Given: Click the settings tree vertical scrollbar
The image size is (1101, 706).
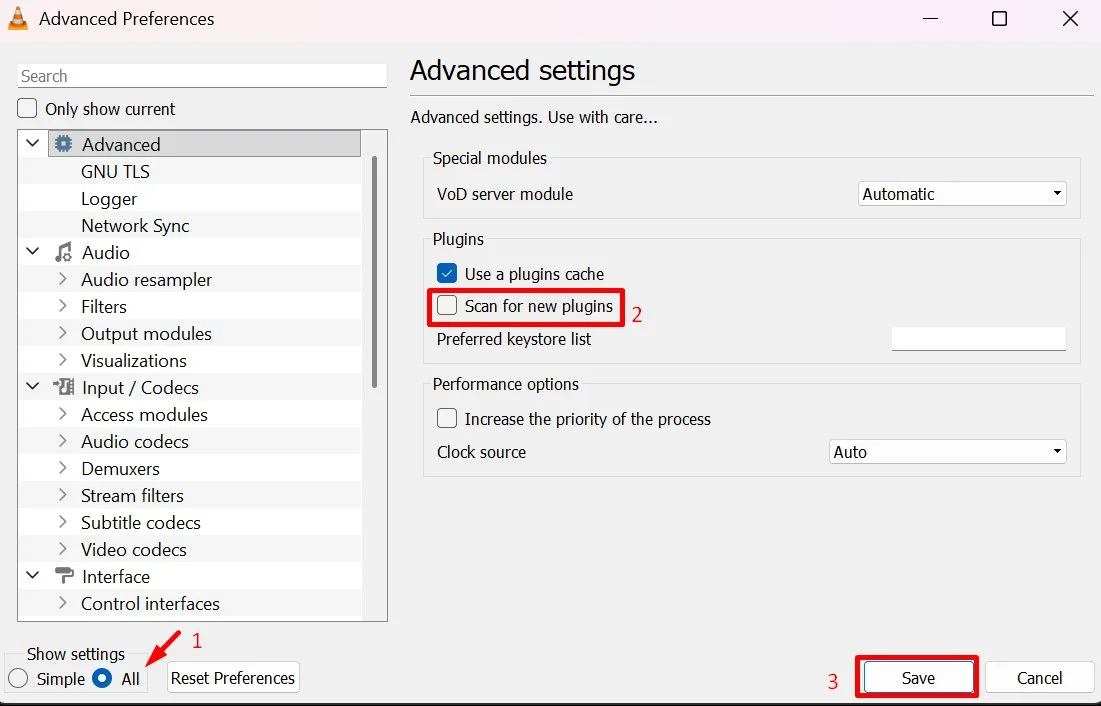Looking at the screenshot, I should click(374, 272).
